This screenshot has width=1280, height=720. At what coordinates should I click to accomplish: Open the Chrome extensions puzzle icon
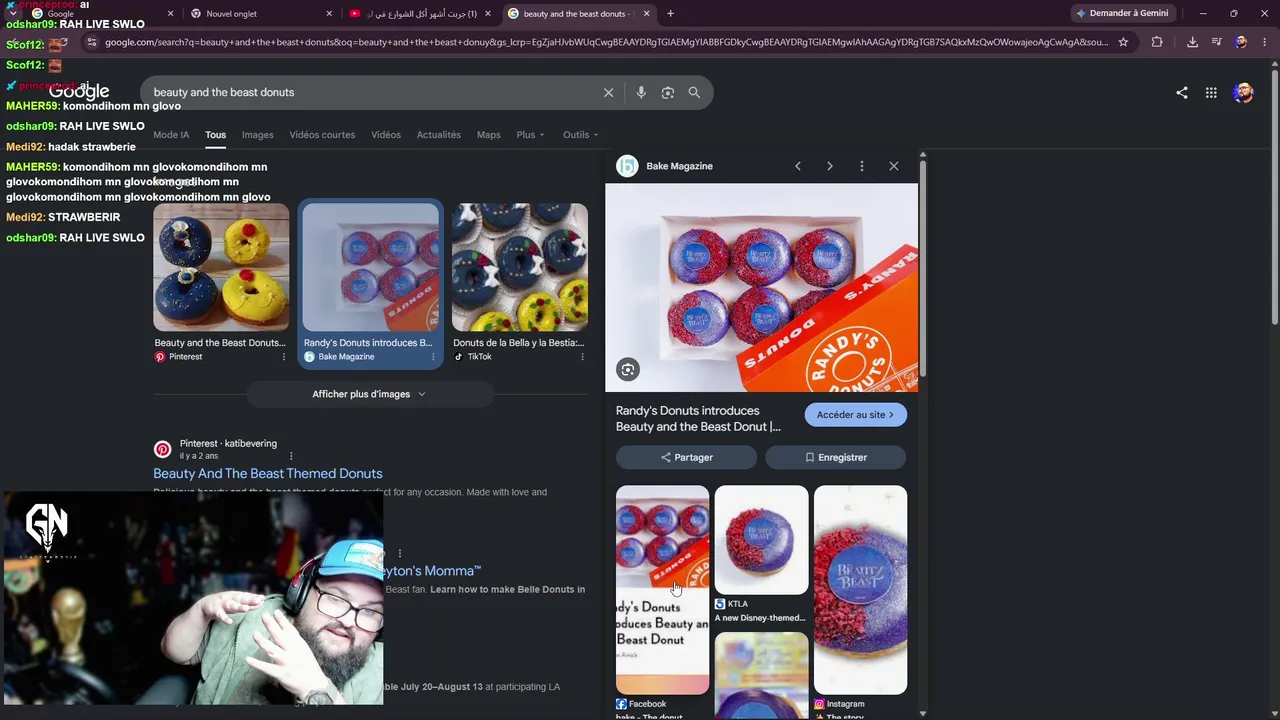pos(1157,42)
